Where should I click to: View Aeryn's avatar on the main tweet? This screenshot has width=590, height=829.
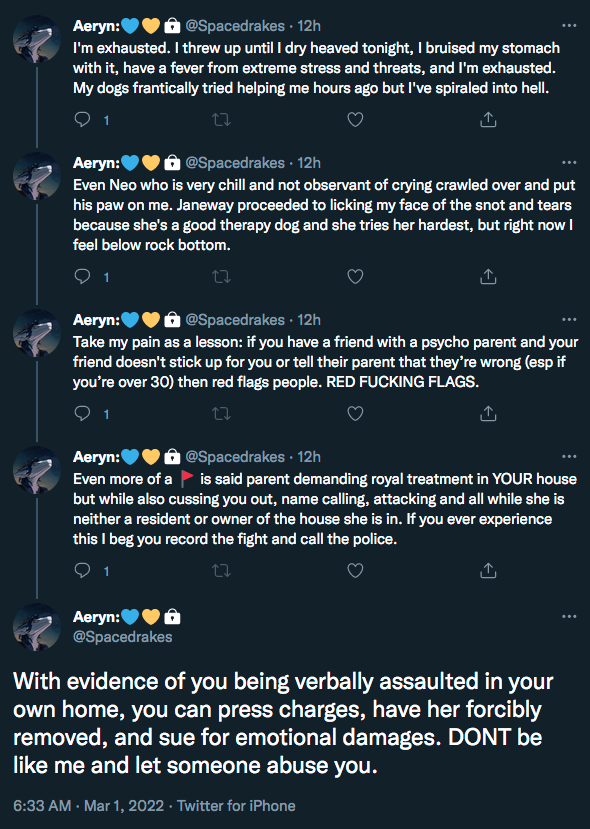(36, 627)
